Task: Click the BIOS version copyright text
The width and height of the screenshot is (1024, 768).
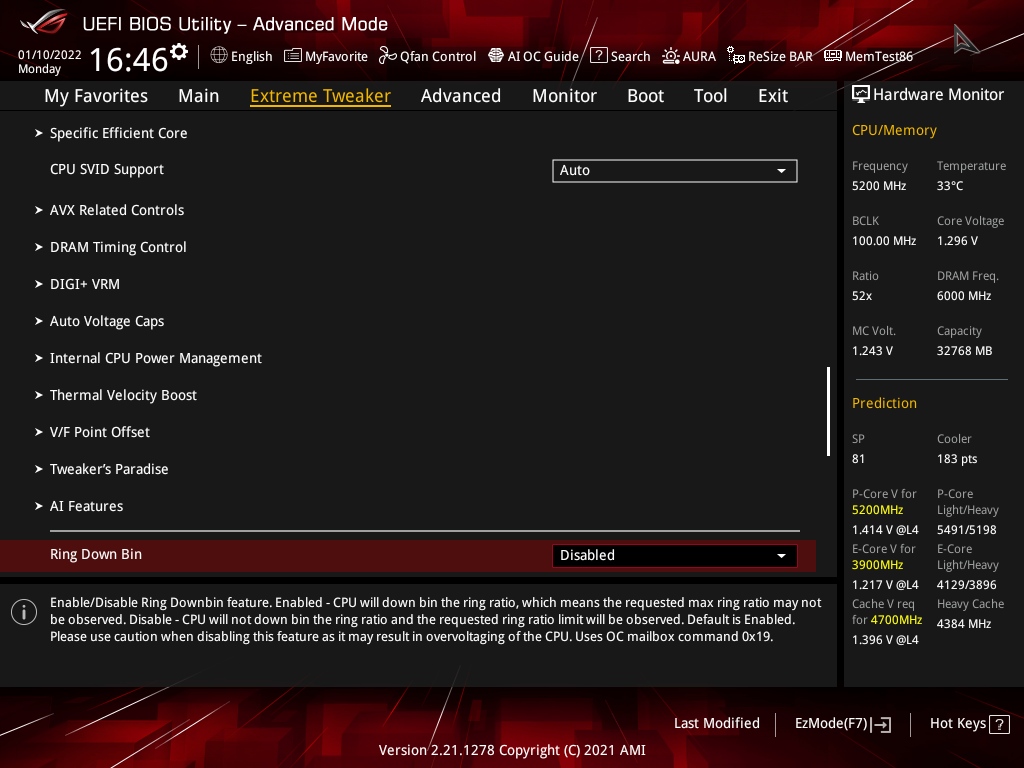Action: (x=512, y=750)
